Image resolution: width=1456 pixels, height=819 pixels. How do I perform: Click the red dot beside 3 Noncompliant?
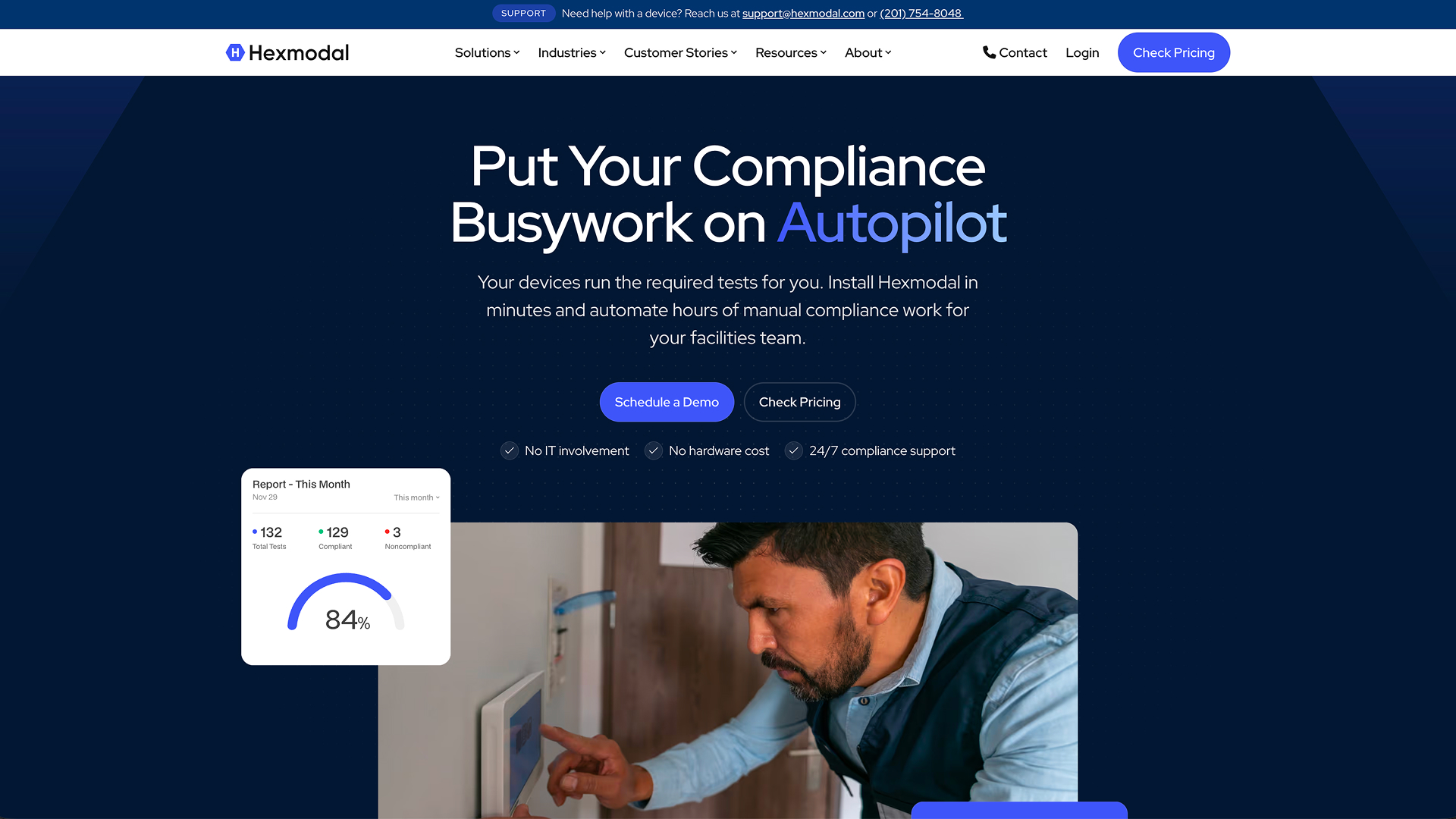tap(387, 532)
